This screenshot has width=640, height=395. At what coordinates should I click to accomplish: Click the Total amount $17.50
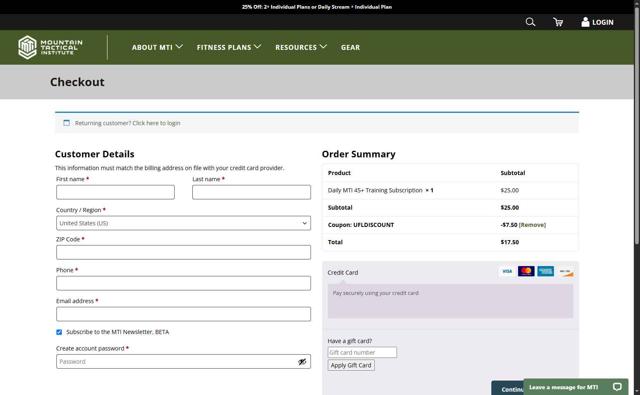tap(510, 242)
